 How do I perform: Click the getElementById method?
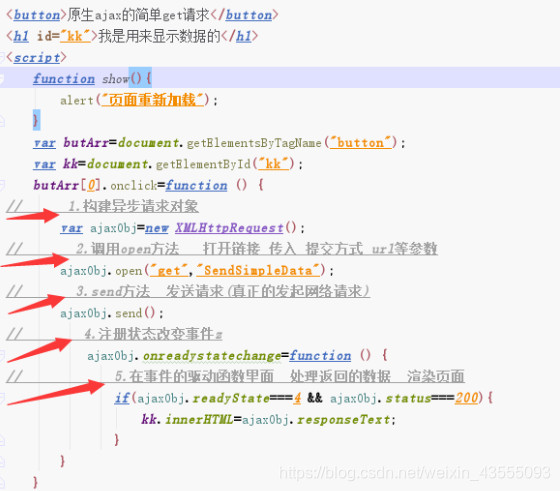pos(204,164)
